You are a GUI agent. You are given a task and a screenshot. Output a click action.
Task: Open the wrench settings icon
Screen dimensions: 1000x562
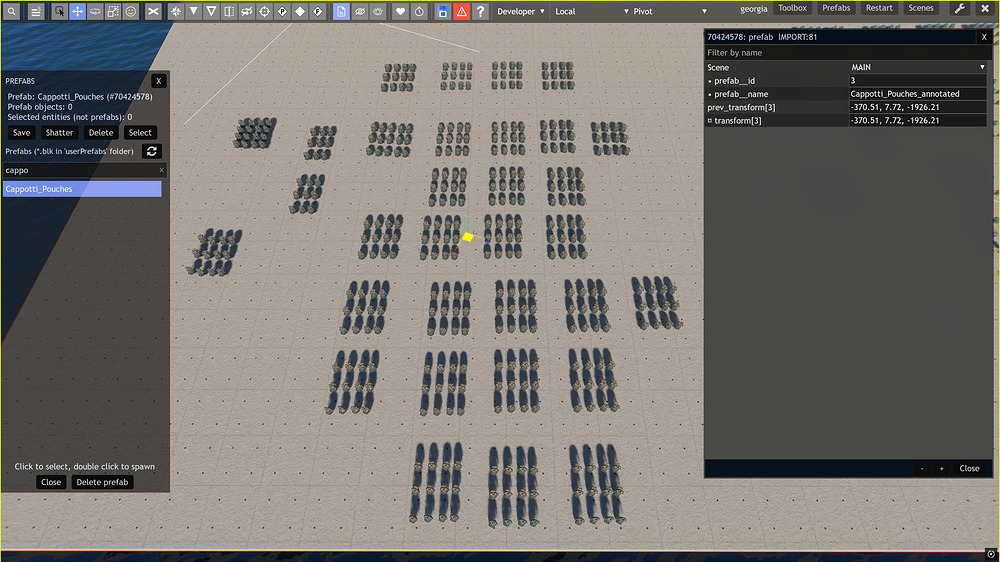(960, 8)
